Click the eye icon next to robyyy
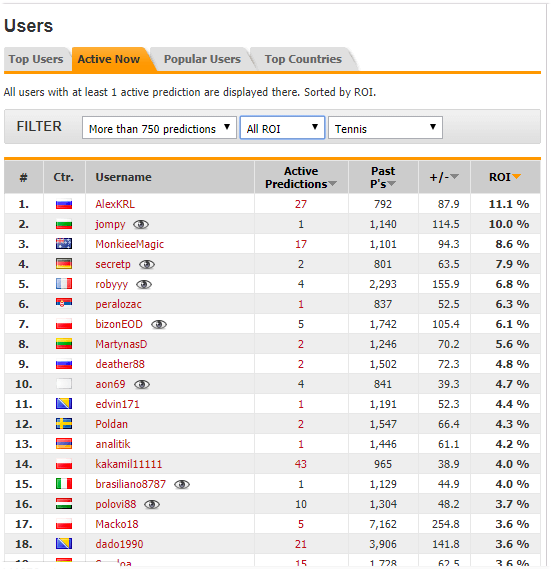 144,285
